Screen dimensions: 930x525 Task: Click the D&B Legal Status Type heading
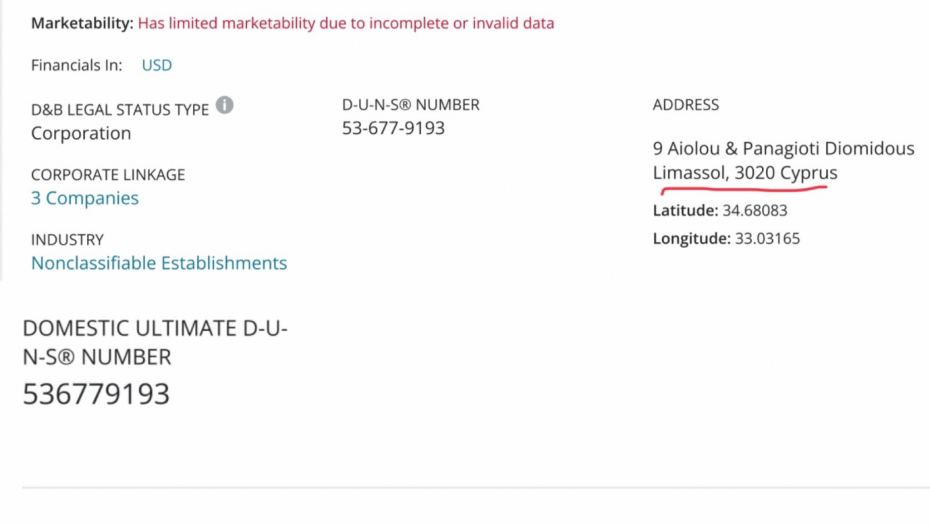click(x=120, y=110)
